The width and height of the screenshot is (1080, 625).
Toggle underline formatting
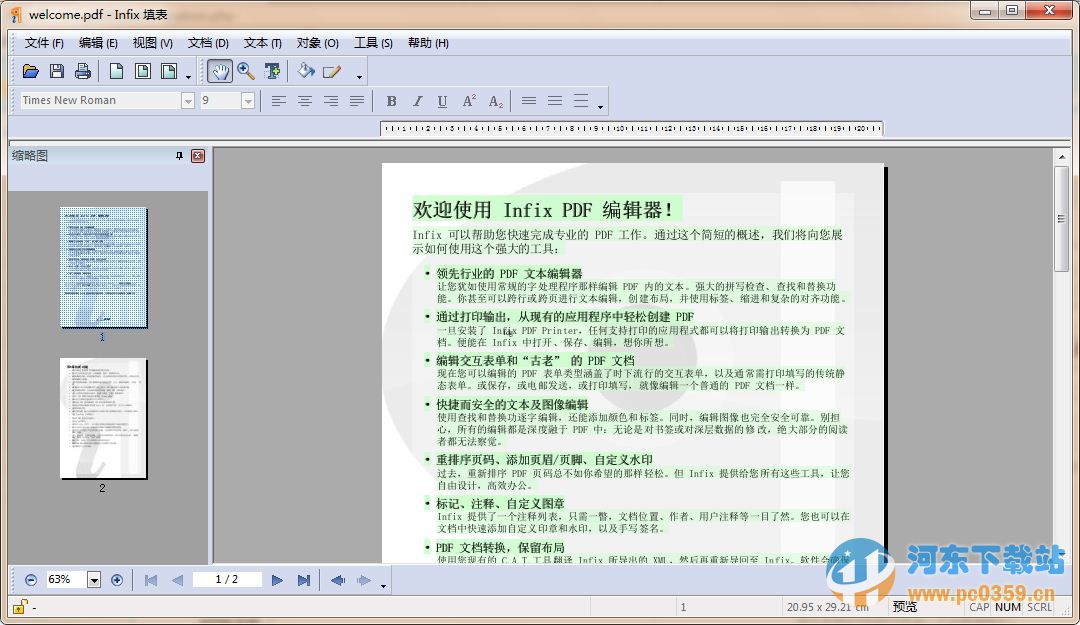441,100
